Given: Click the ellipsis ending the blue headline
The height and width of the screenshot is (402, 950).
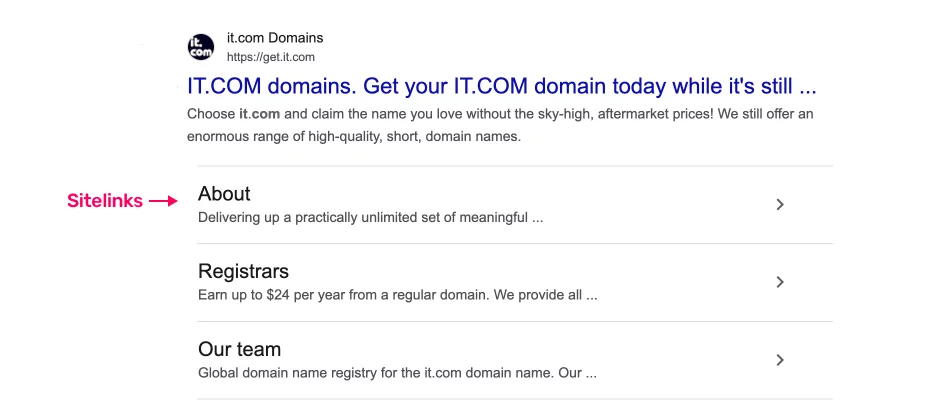Looking at the screenshot, I should coord(808,85).
